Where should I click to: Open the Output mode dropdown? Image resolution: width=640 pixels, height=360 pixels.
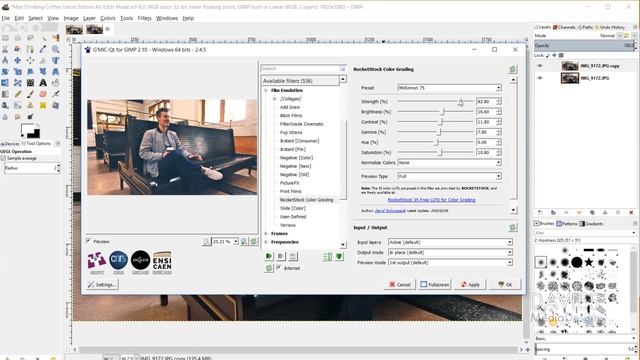click(450, 252)
